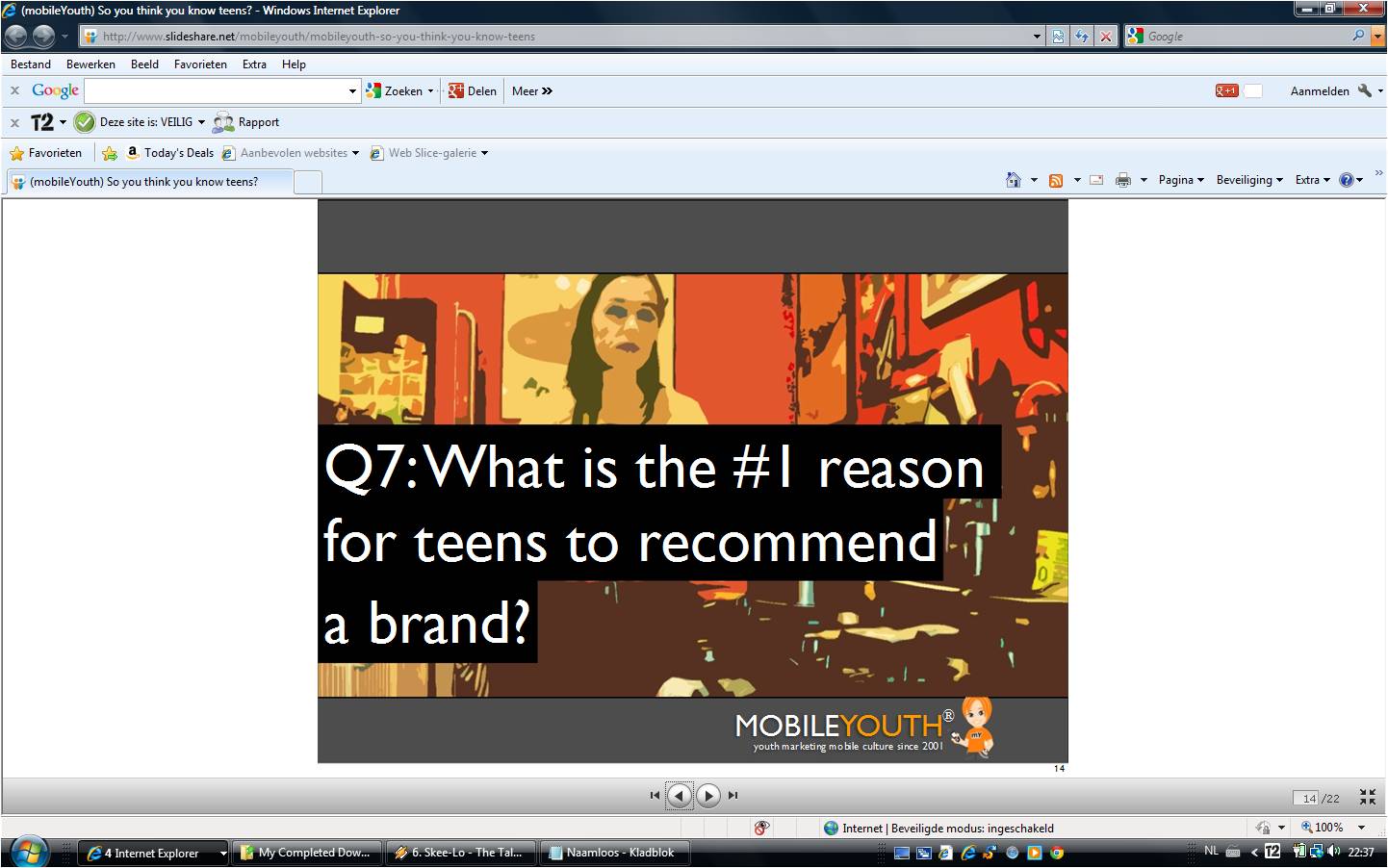Open search provider dropdown arrow
This screenshot has width=1388, height=868.
[x=1377, y=37]
